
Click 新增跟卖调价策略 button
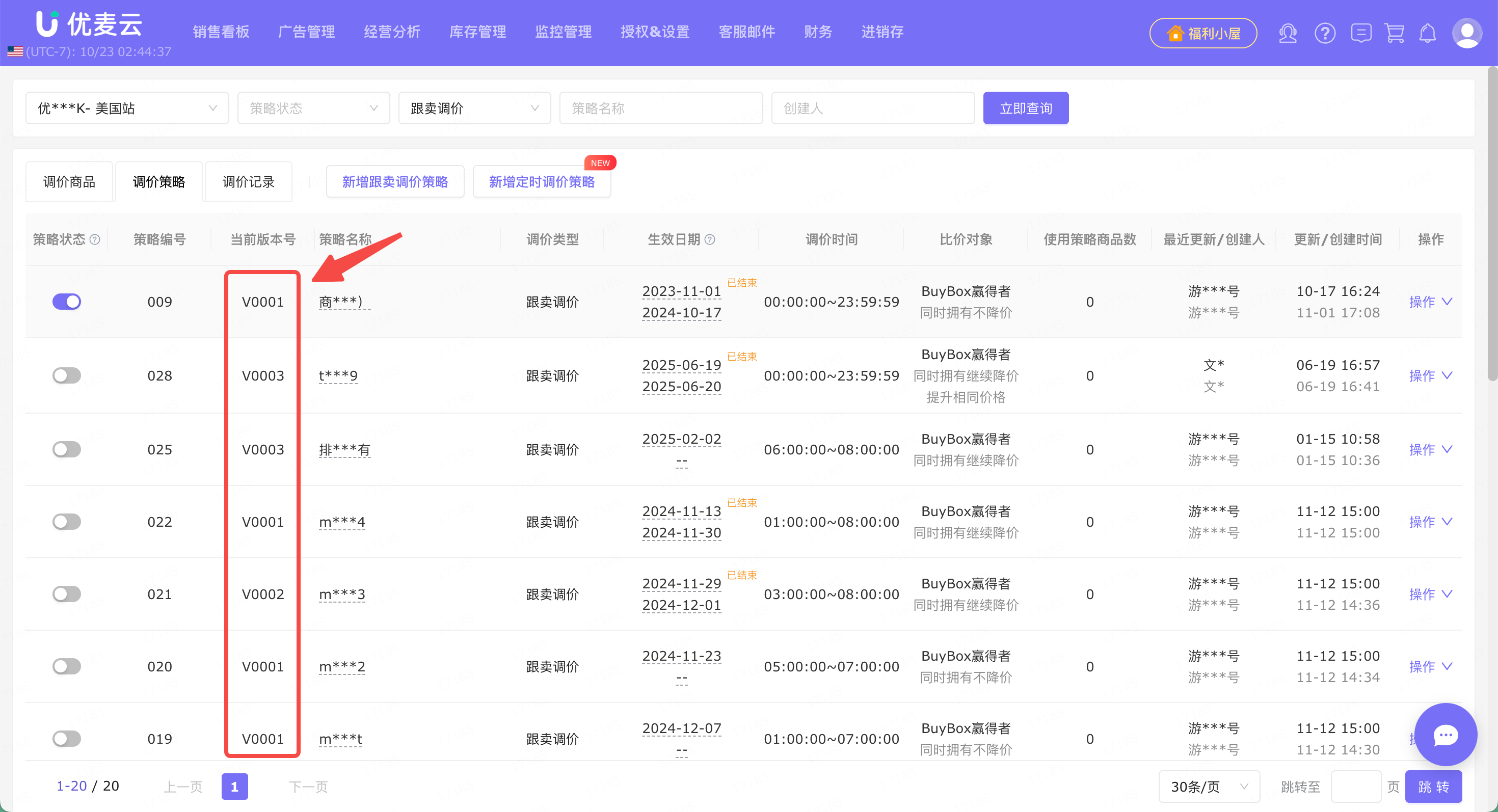[395, 182]
